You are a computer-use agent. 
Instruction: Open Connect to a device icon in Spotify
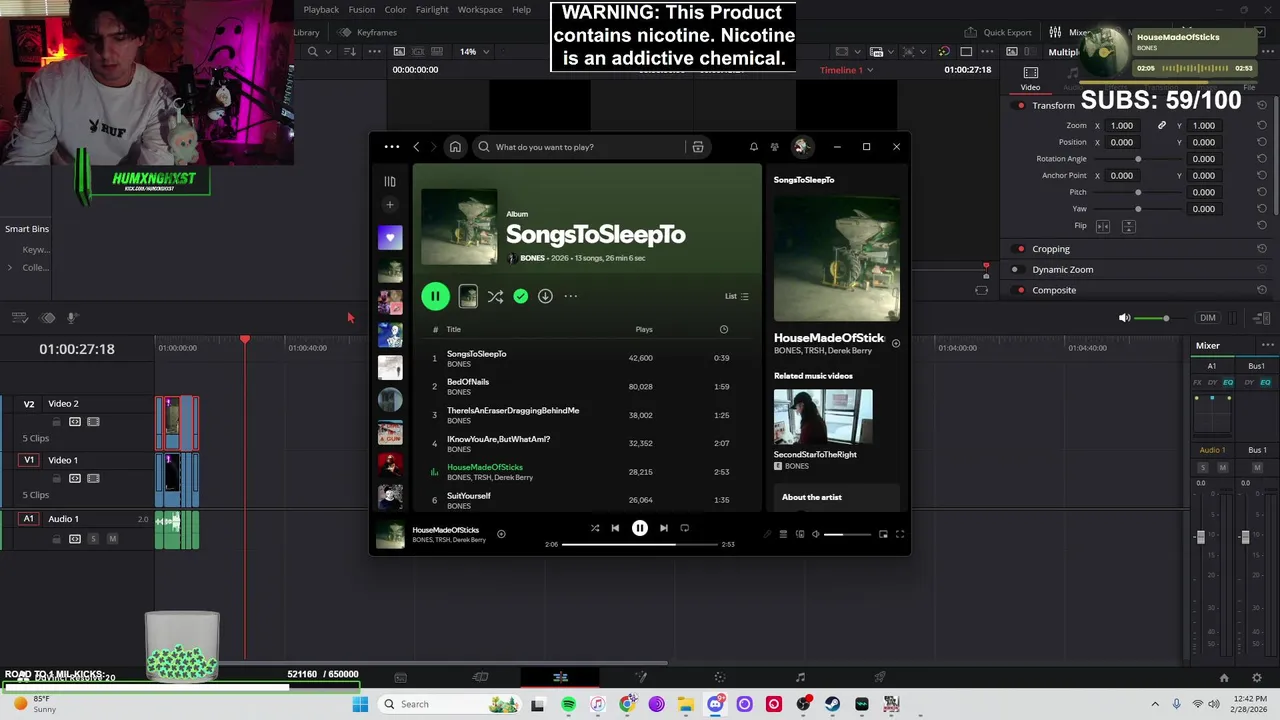[800, 534]
